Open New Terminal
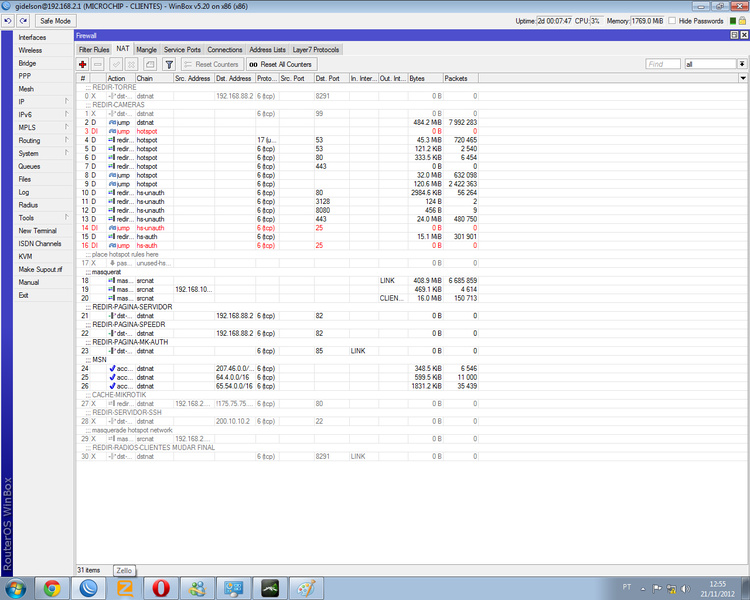The height and width of the screenshot is (600, 750). click(37, 231)
